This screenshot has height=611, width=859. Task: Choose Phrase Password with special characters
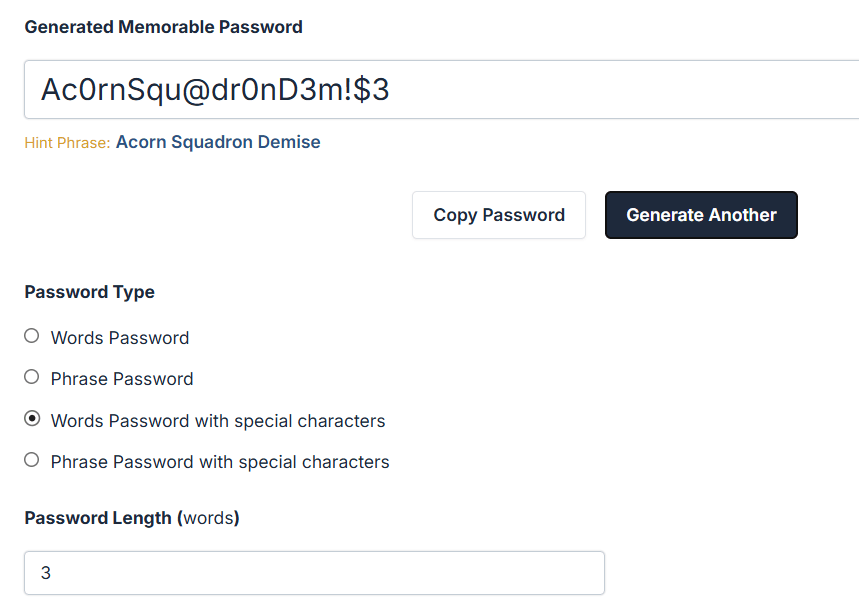click(31, 460)
